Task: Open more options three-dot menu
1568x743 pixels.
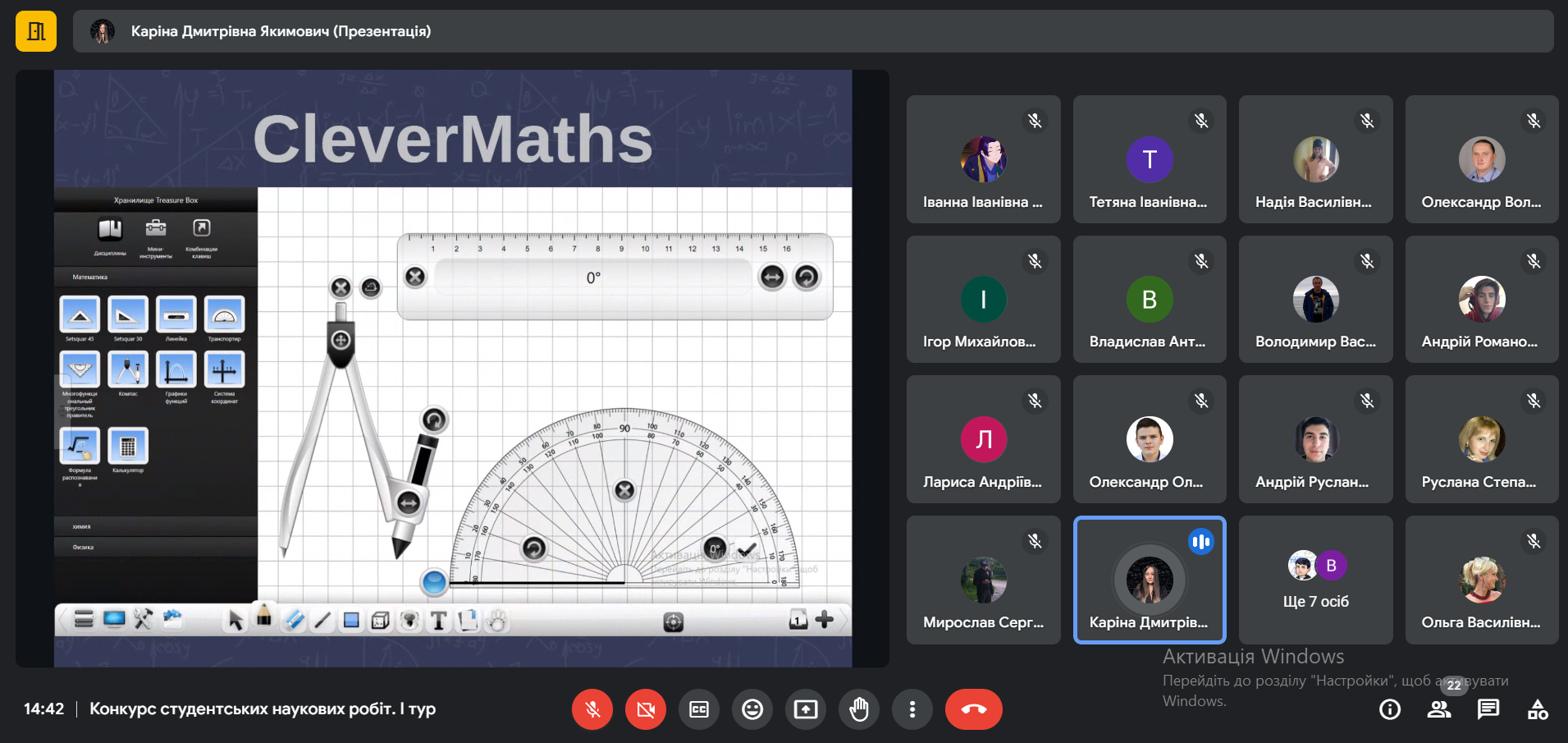Action: pos(912,709)
